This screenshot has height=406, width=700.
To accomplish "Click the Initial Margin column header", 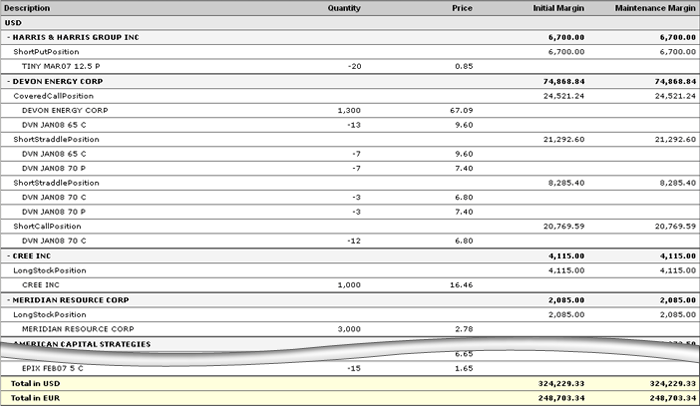I will tap(558, 8).
